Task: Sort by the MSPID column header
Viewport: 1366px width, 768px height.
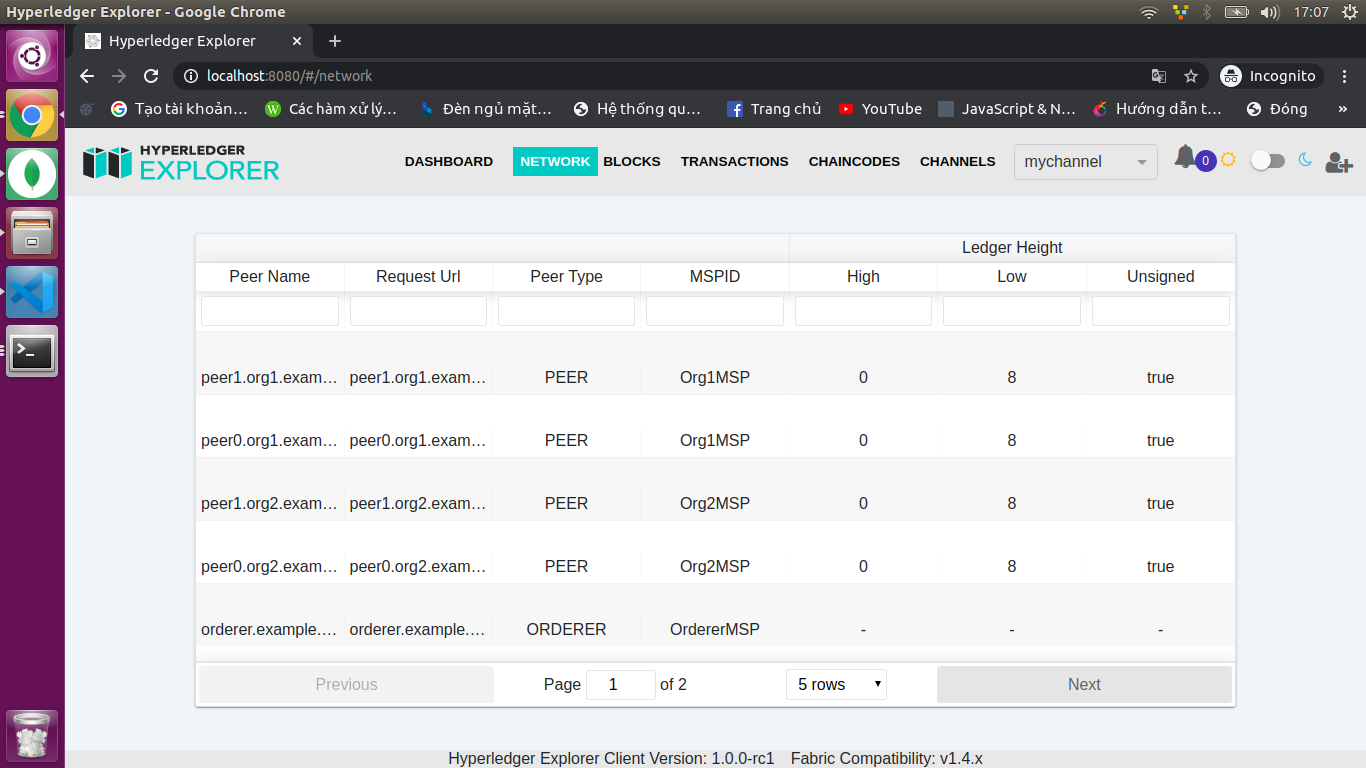Action: pos(715,276)
